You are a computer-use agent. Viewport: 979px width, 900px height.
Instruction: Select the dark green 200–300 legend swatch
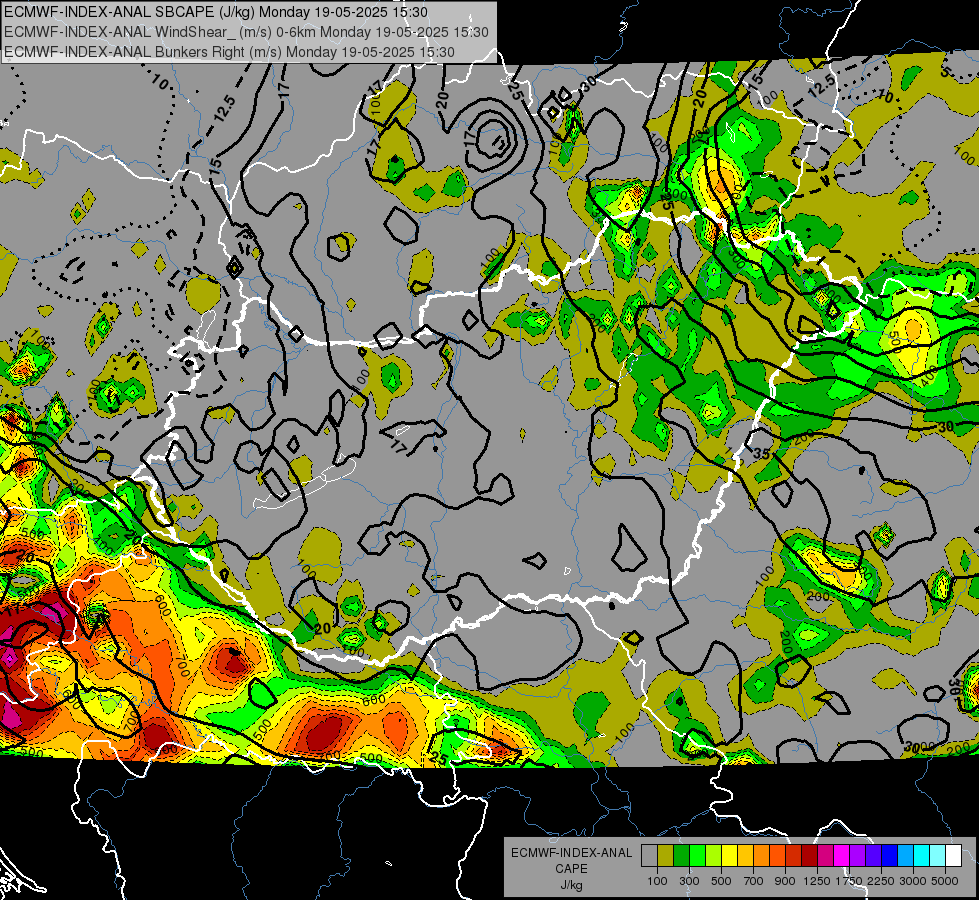(681, 855)
